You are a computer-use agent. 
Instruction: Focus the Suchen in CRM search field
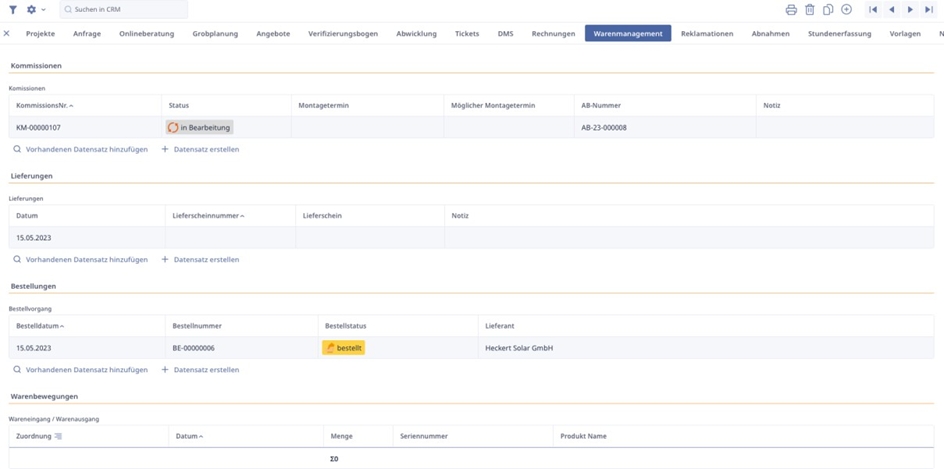point(125,10)
